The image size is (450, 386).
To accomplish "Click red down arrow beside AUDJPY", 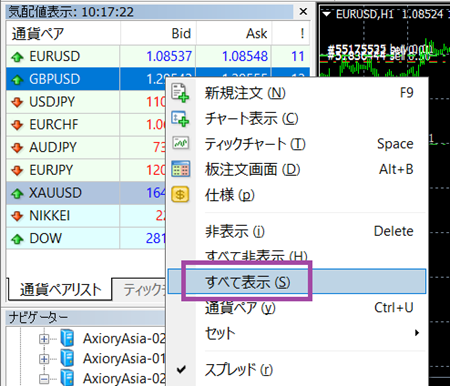I will [17, 148].
